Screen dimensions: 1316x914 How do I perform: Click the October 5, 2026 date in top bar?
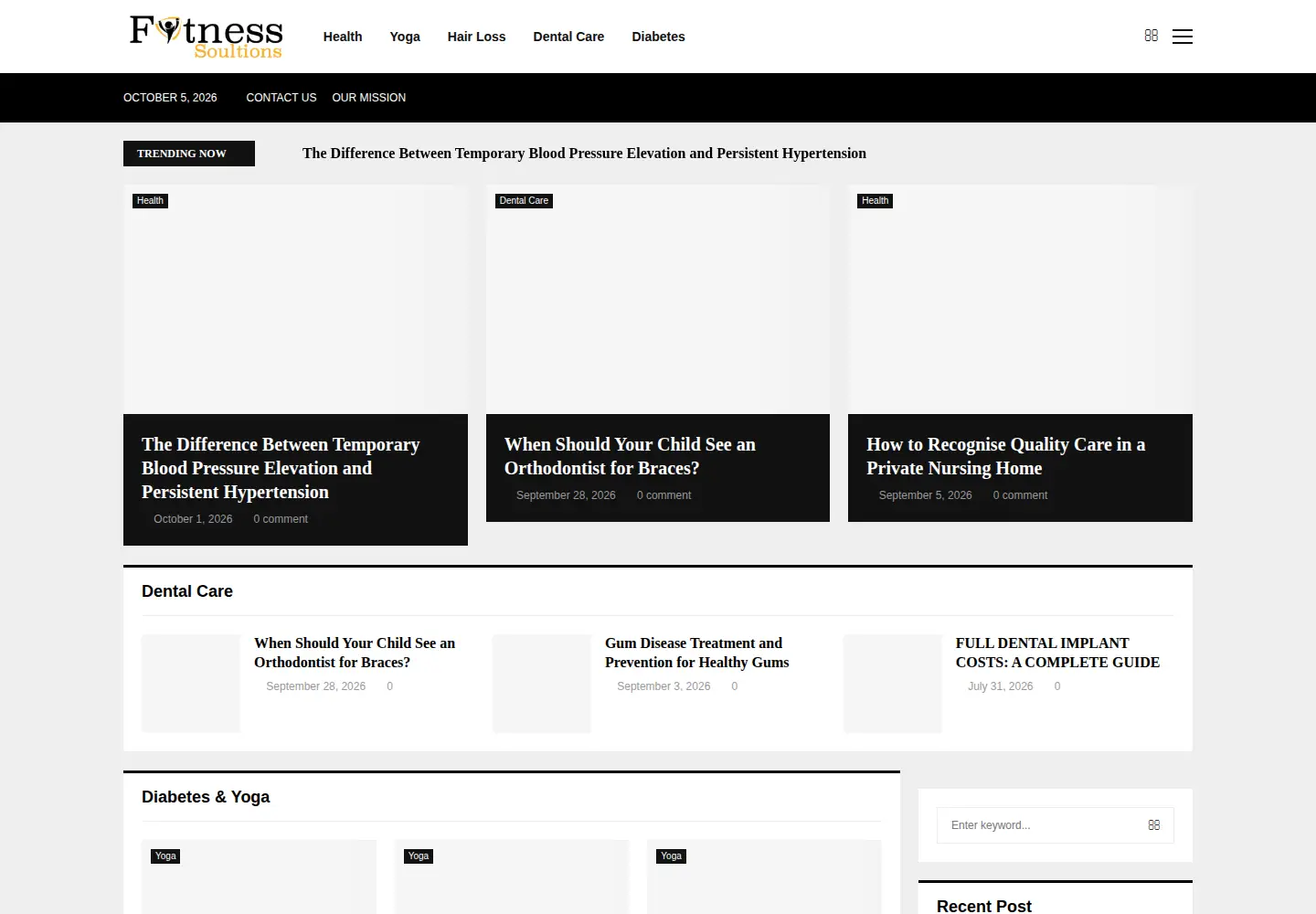[170, 98]
